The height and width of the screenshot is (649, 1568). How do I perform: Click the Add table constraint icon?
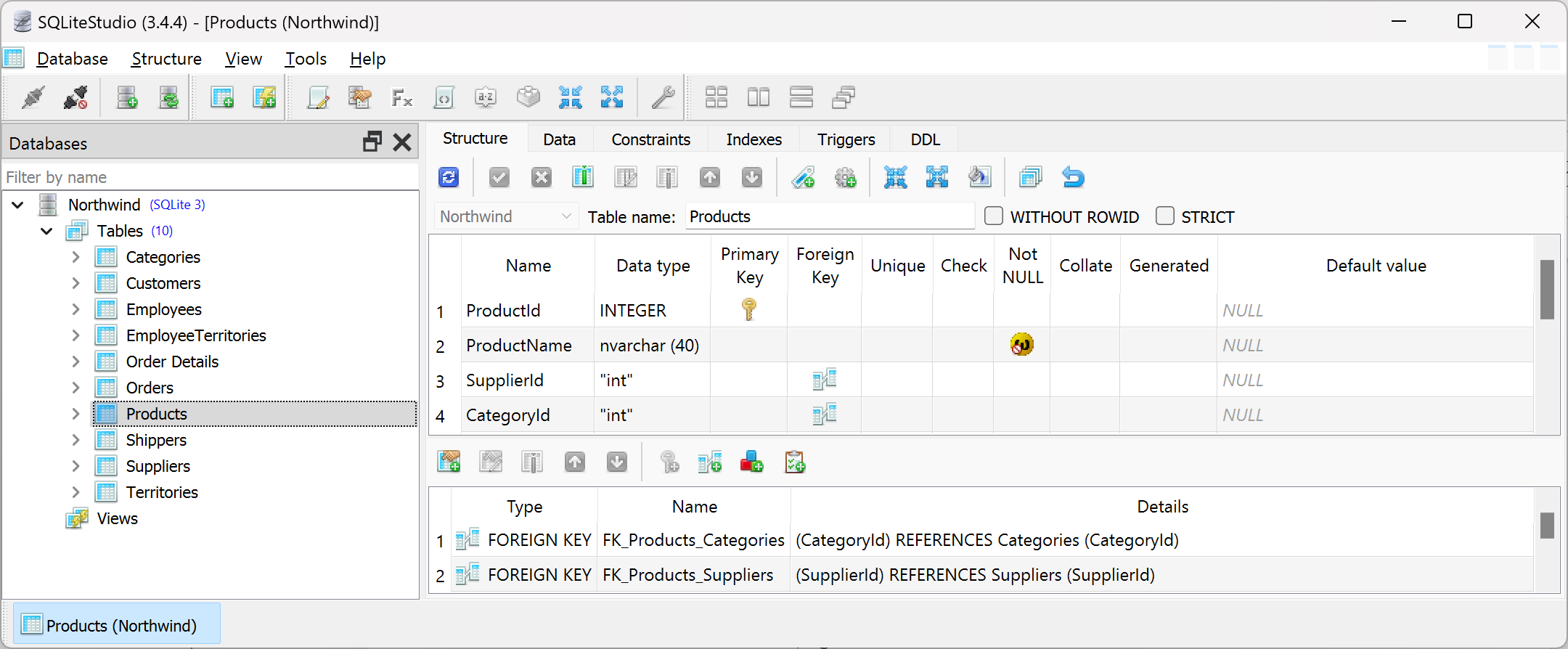tap(449, 462)
